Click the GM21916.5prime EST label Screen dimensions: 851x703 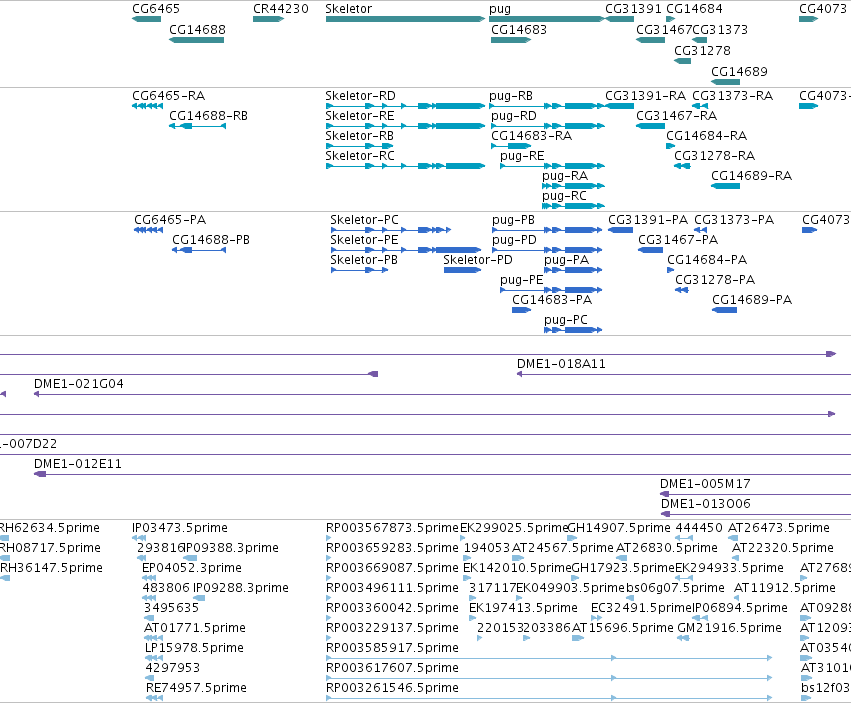[729, 628]
